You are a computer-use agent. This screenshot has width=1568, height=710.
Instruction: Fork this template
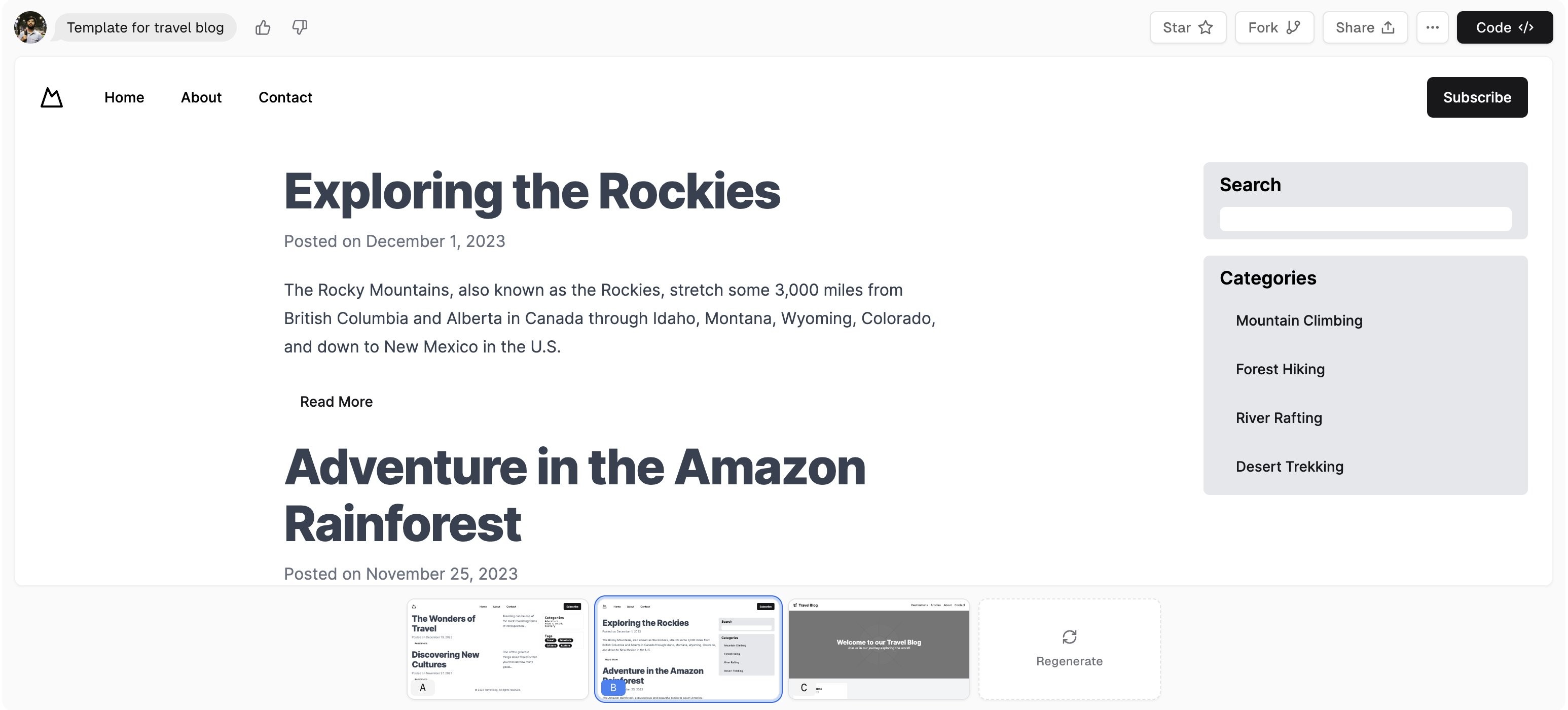(1274, 27)
